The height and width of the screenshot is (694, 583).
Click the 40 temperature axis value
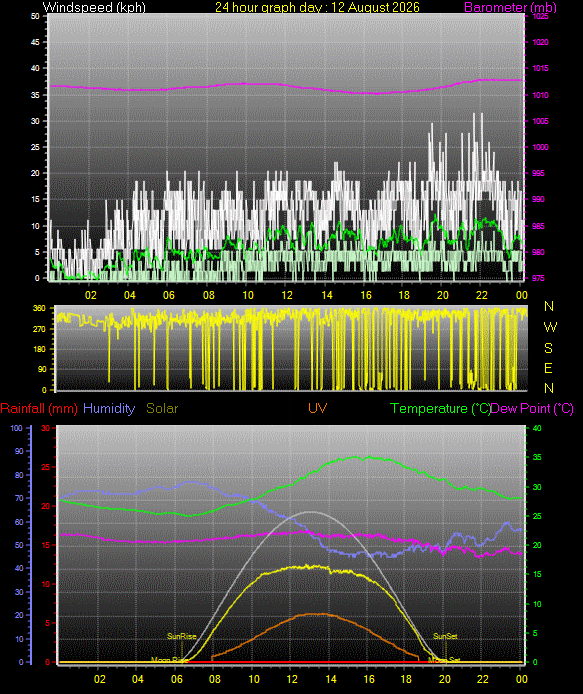click(x=537, y=428)
